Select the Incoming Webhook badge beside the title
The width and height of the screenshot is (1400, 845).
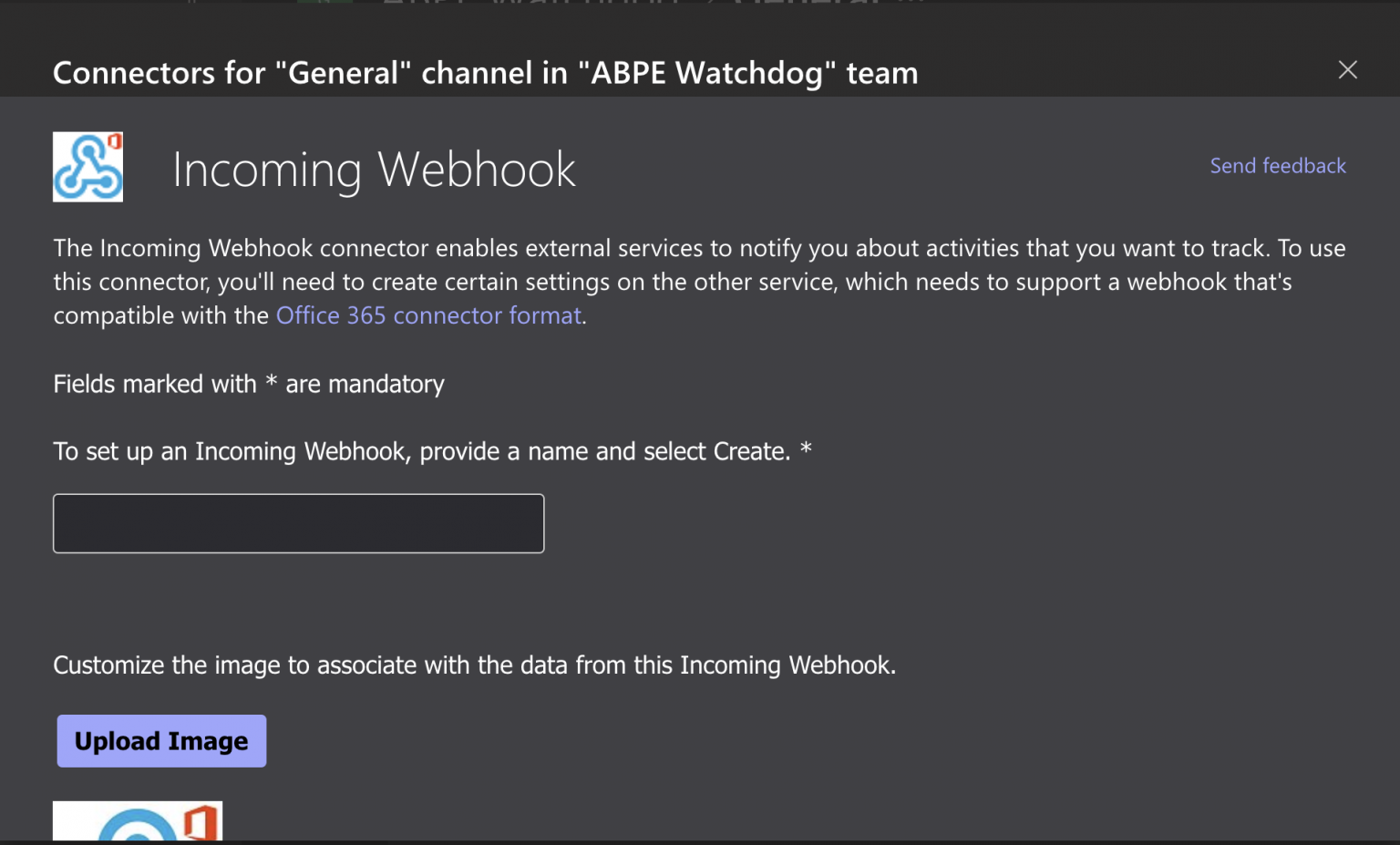(87, 167)
